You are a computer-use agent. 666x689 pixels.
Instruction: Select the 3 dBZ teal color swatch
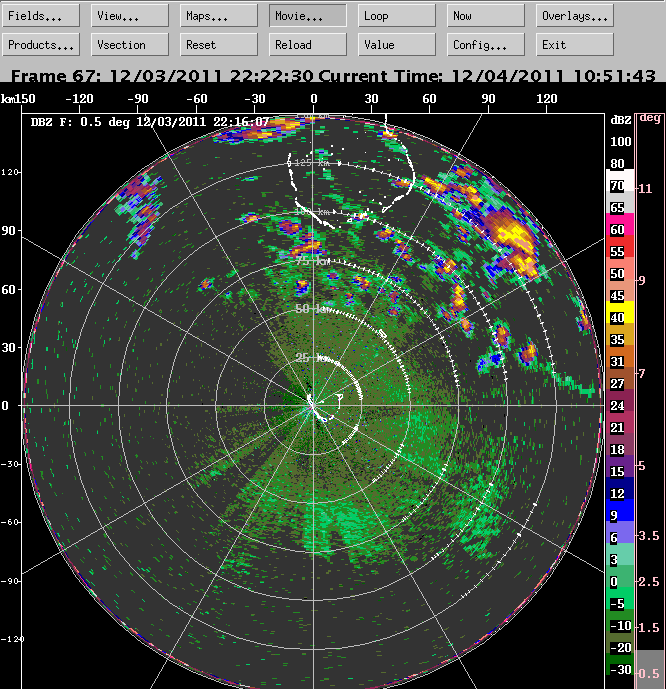[x=620, y=554]
